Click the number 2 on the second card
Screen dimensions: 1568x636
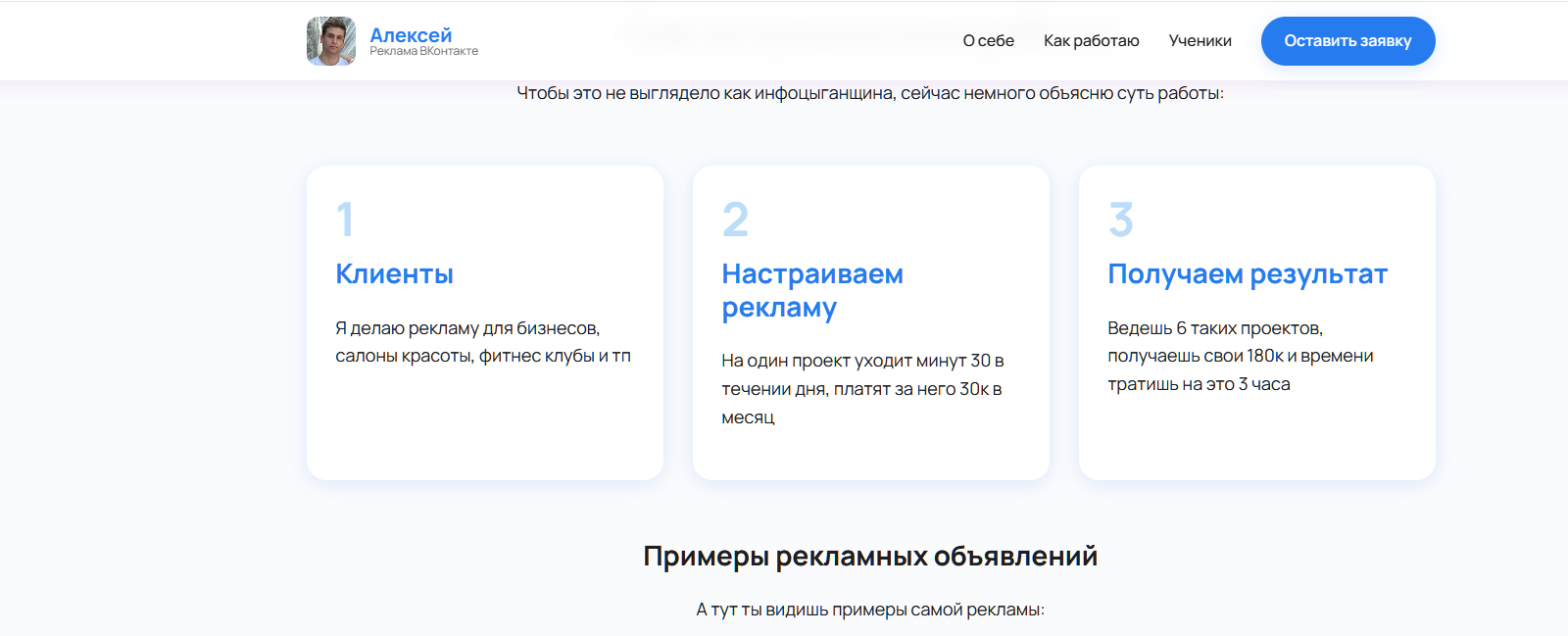[x=735, y=220]
